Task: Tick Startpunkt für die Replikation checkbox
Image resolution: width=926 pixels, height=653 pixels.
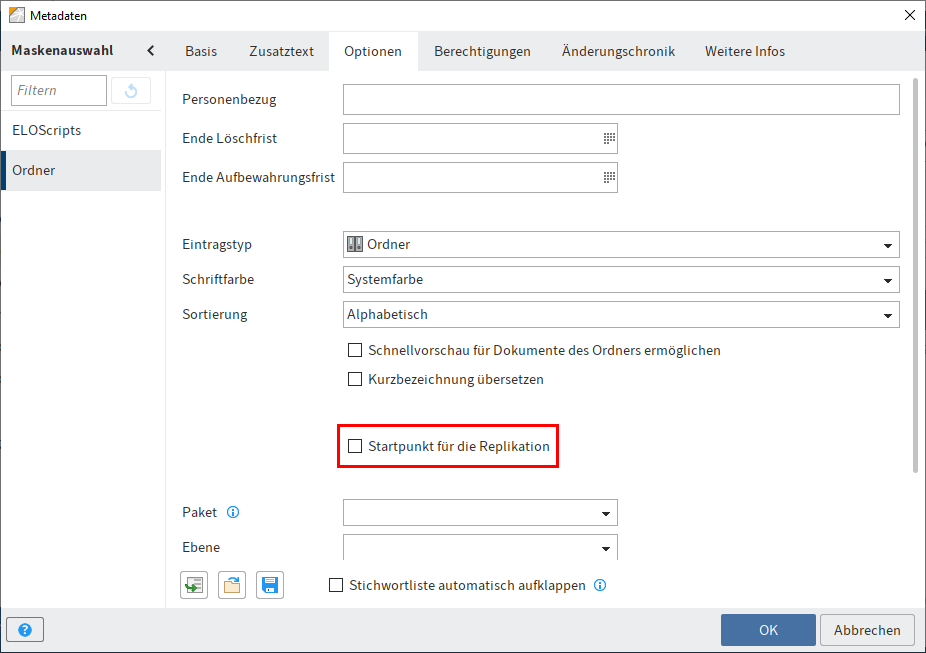Action: 355,446
